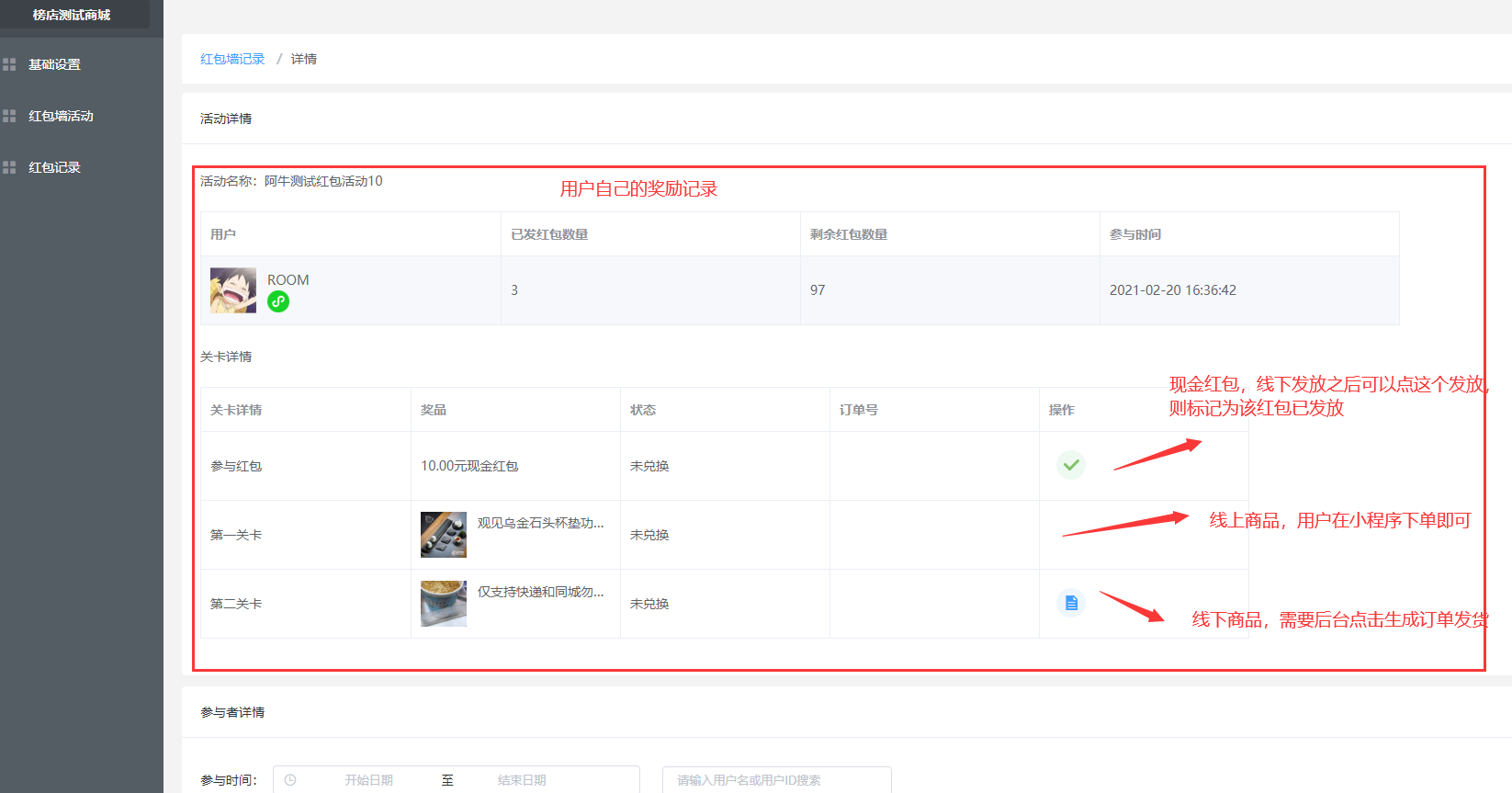This screenshot has height=793, width=1512.
Task: Click the blue document icon to generate order
Action: (x=1070, y=603)
